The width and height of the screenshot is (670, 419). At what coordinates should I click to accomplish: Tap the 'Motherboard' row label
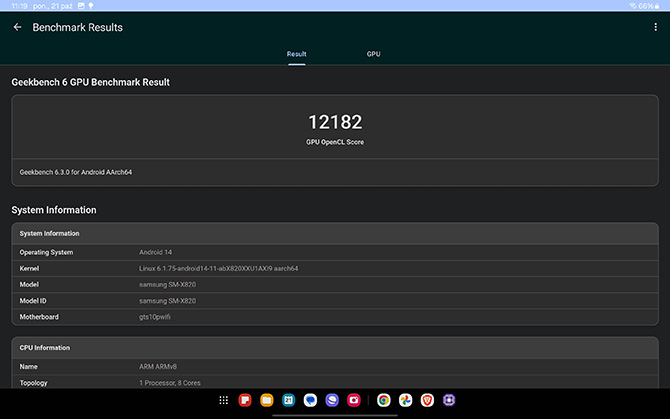click(x=39, y=317)
